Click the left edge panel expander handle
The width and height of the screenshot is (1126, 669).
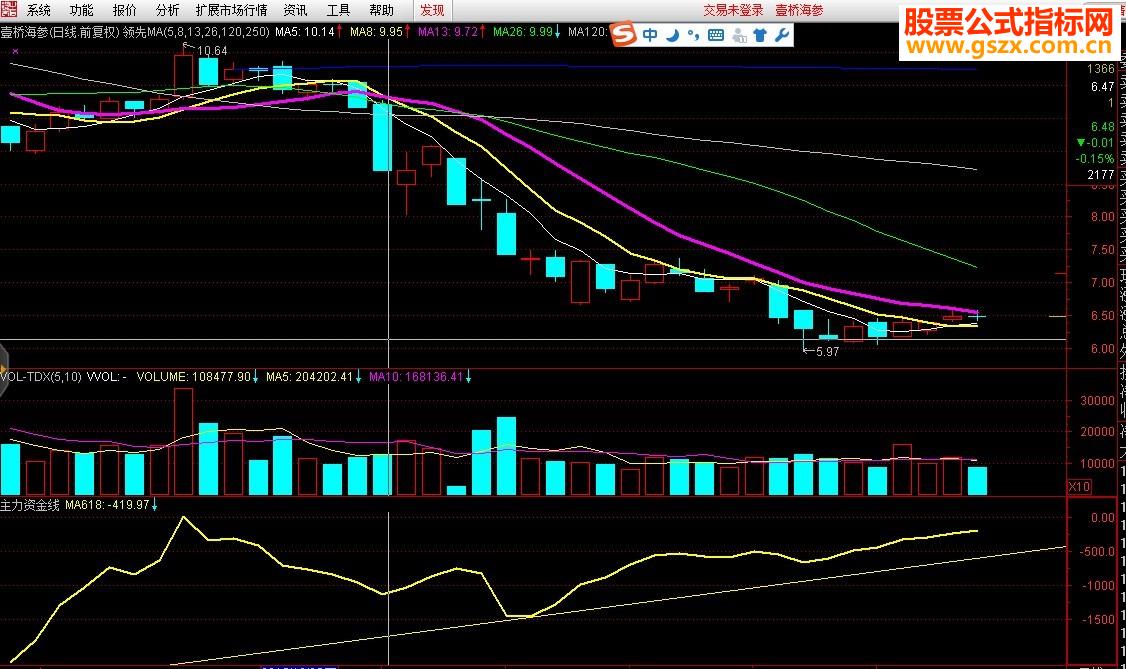[3, 370]
